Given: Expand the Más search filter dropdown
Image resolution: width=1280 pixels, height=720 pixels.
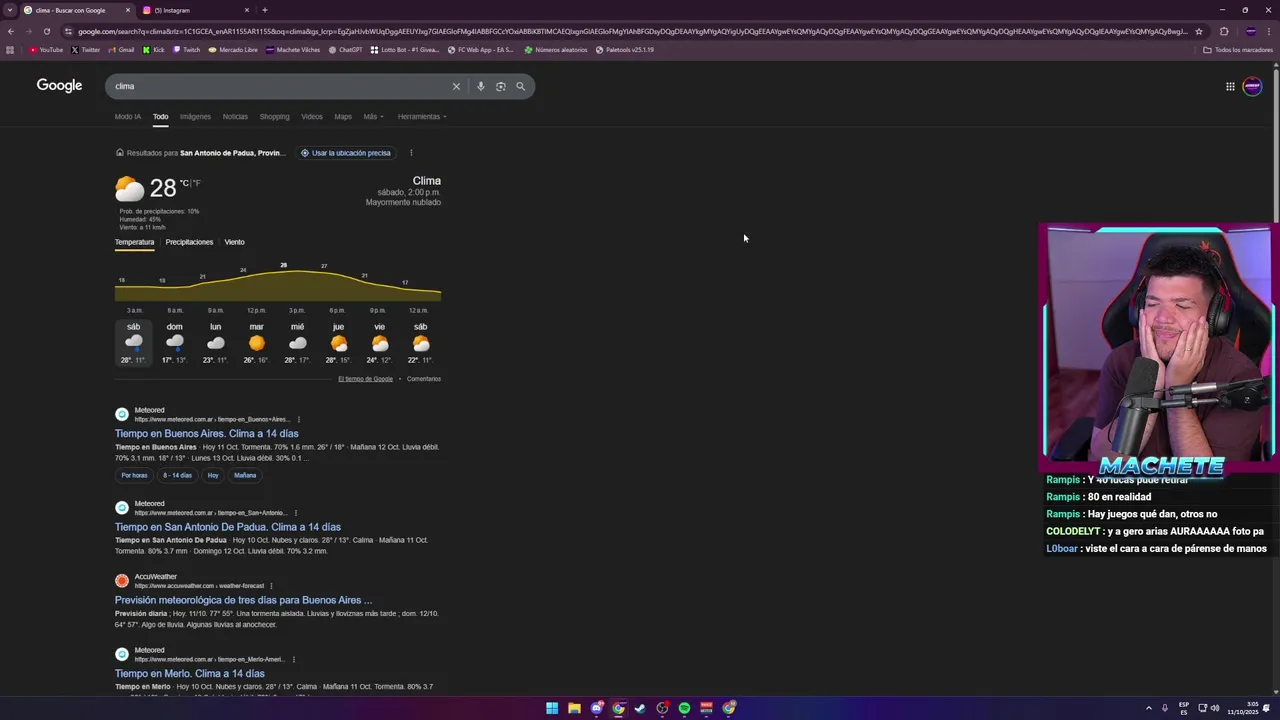Looking at the screenshot, I should pyautogui.click(x=373, y=116).
